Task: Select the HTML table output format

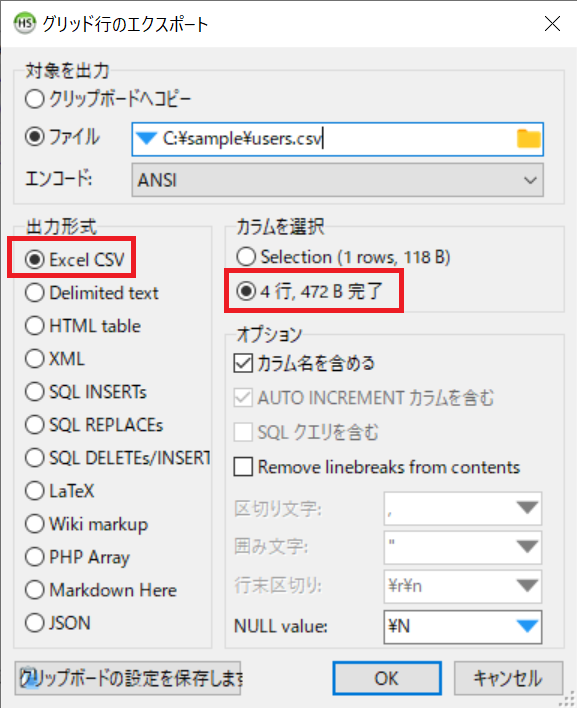Action: click(83, 326)
